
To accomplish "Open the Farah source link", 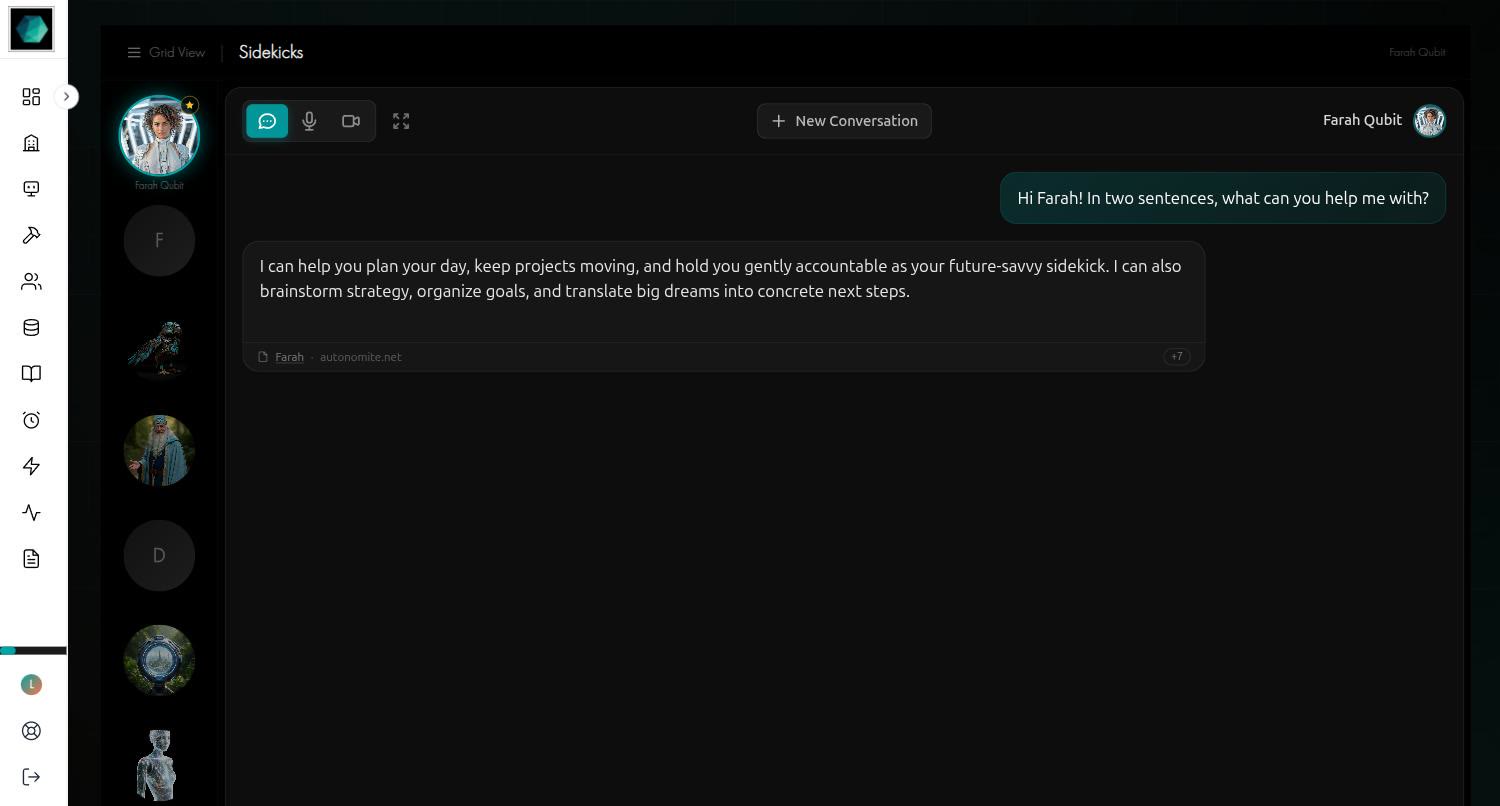I will 289,357.
